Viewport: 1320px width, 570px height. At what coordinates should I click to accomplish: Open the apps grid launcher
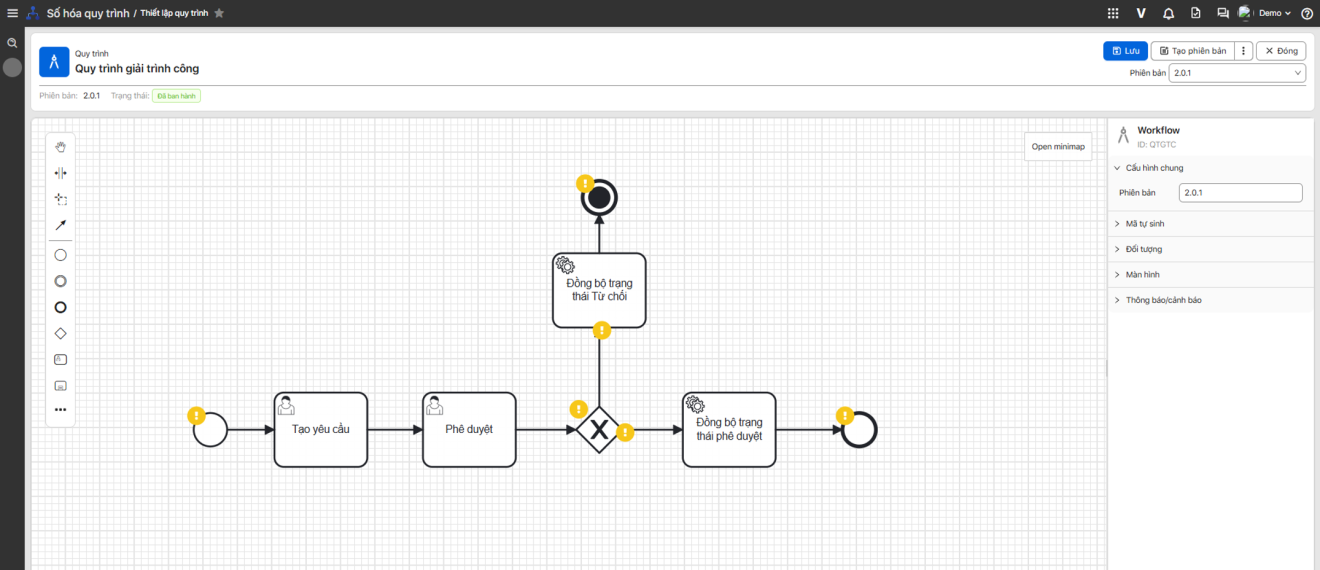point(1113,13)
